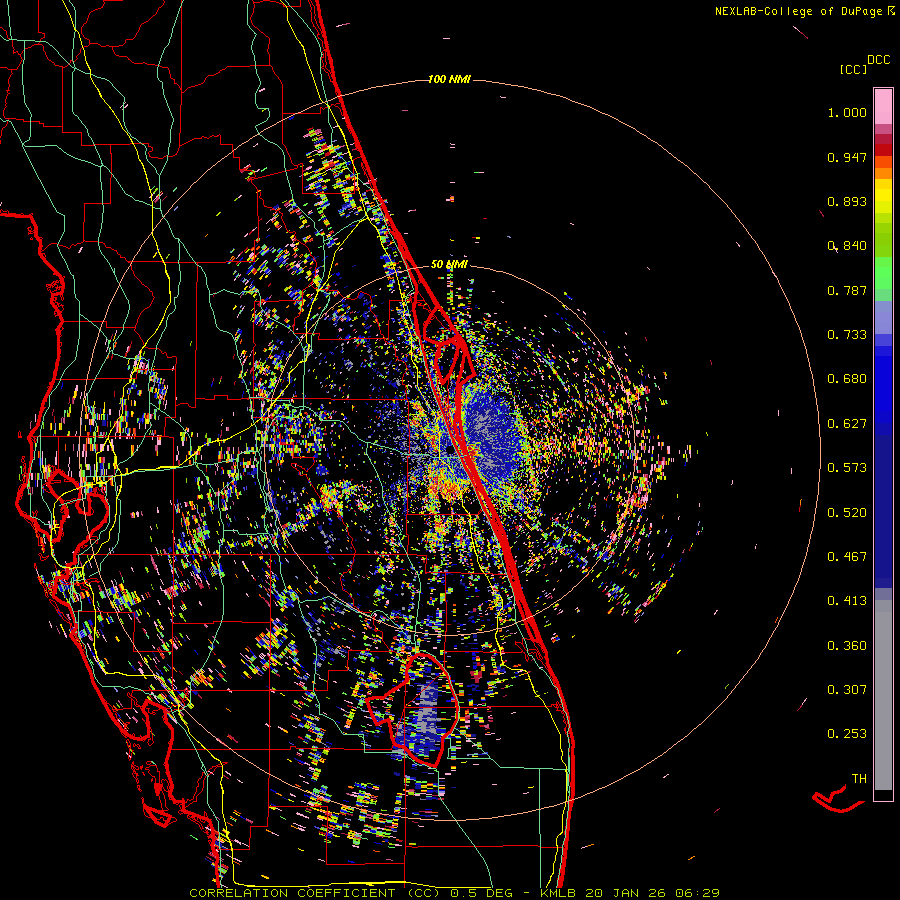Click the 50 NMI range ring label
The height and width of the screenshot is (900, 900).
click(x=449, y=264)
